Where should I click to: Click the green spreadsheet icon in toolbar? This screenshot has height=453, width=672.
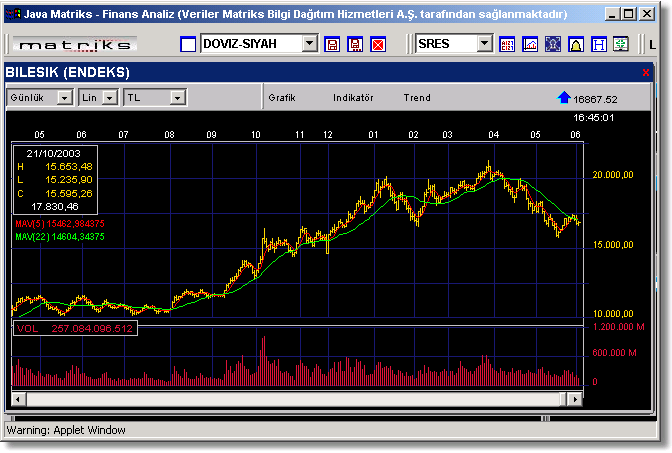coord(621,45)
